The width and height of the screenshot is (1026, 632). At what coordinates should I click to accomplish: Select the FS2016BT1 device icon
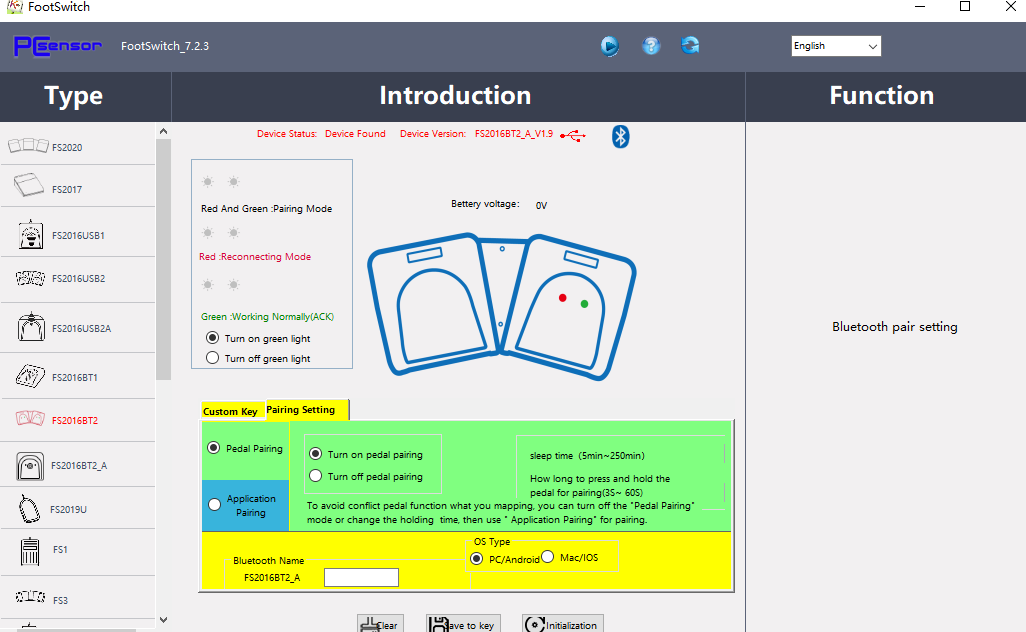pyautogui.click(x=30, y=376)
